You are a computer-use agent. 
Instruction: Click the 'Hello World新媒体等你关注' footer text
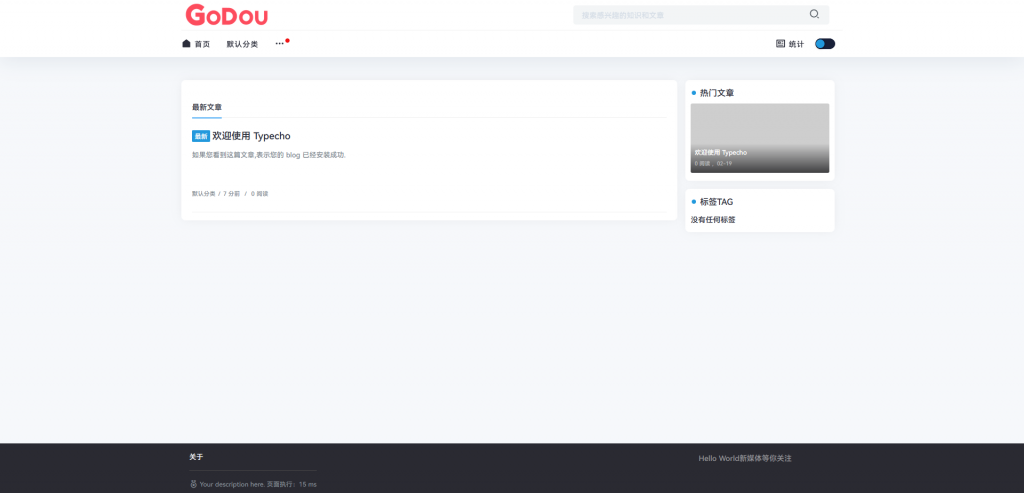pyautogui.click(x=745, y=458)
